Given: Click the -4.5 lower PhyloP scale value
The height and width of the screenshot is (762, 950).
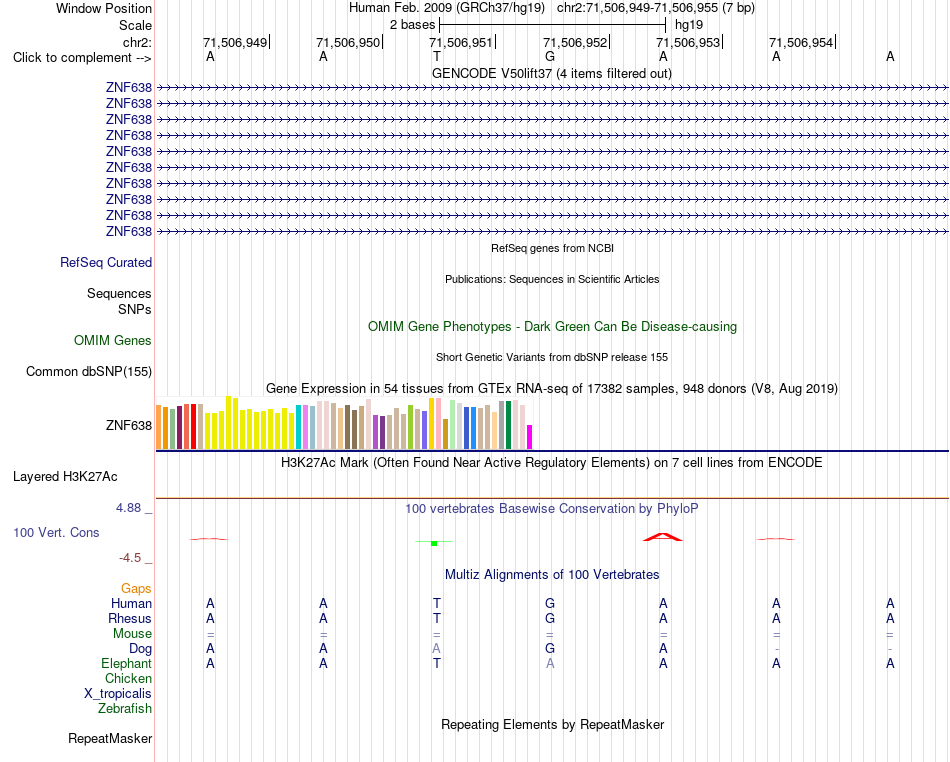Looking at the screenshot, I should 130,557.
